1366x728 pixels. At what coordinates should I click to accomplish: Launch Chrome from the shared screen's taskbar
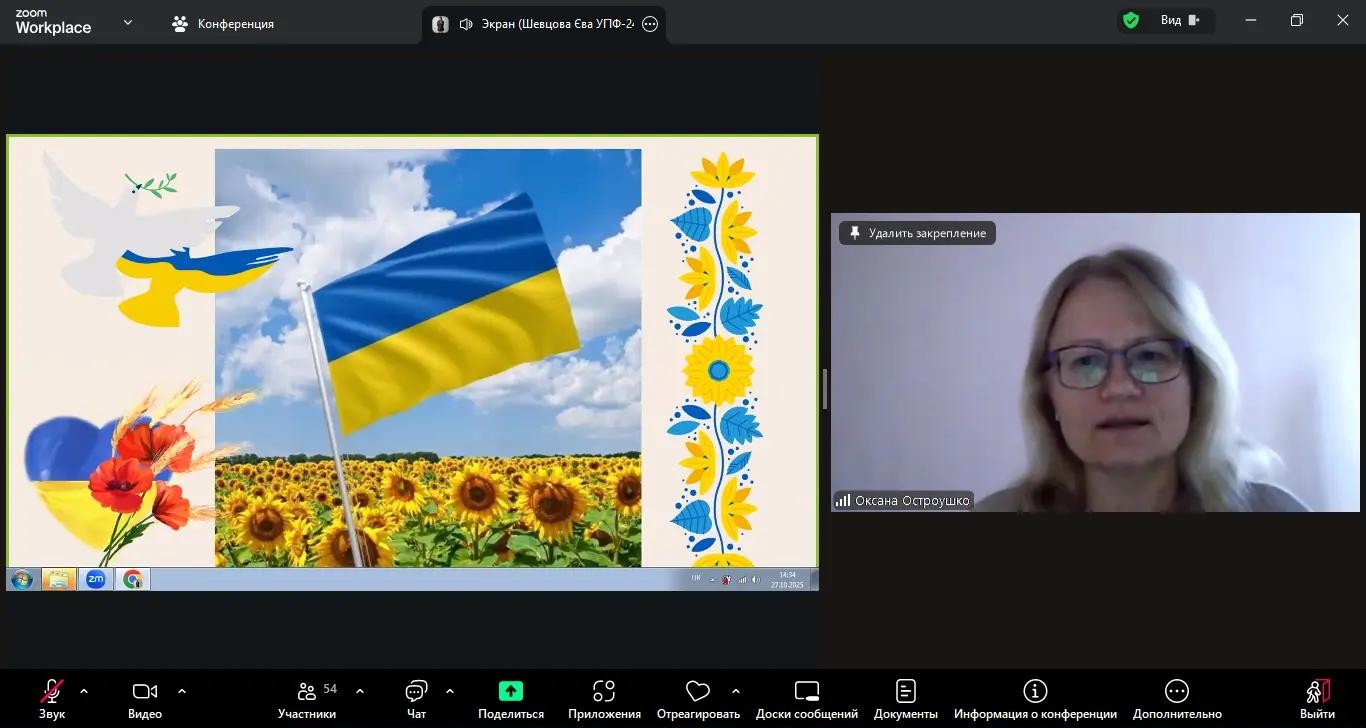point(131,579)
